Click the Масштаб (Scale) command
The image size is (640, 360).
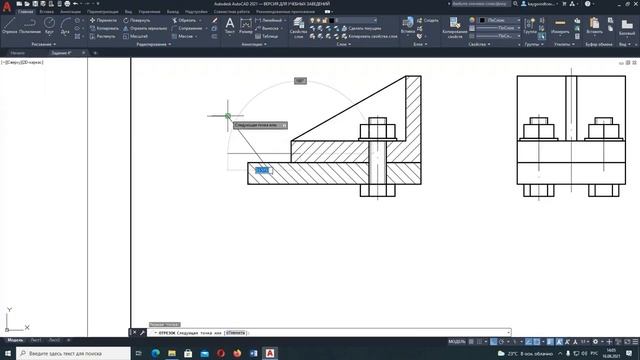click(x=136, y=36)
